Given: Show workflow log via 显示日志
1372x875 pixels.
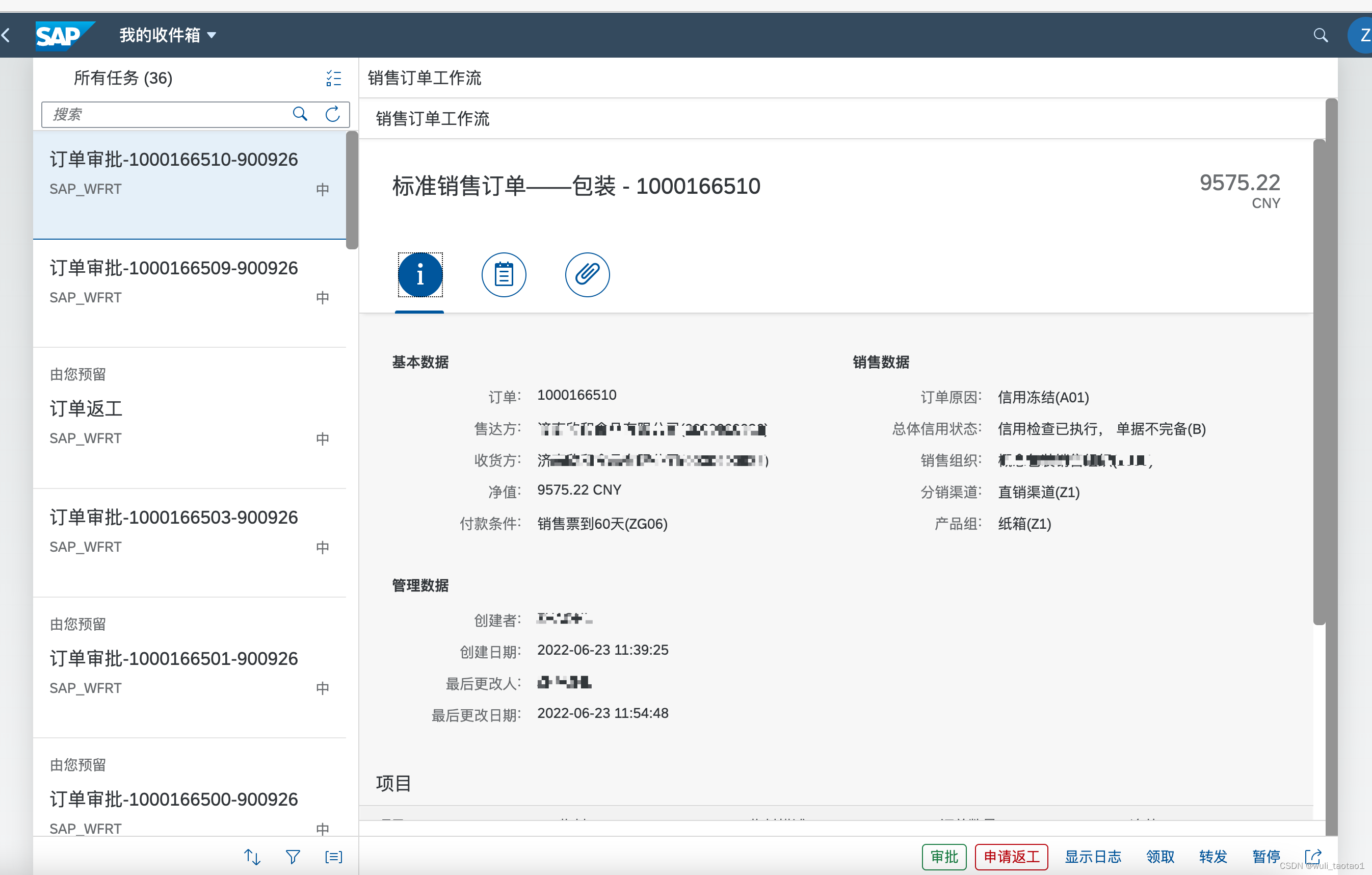Looking at the screenshot, I should [x=1092, y=856].
